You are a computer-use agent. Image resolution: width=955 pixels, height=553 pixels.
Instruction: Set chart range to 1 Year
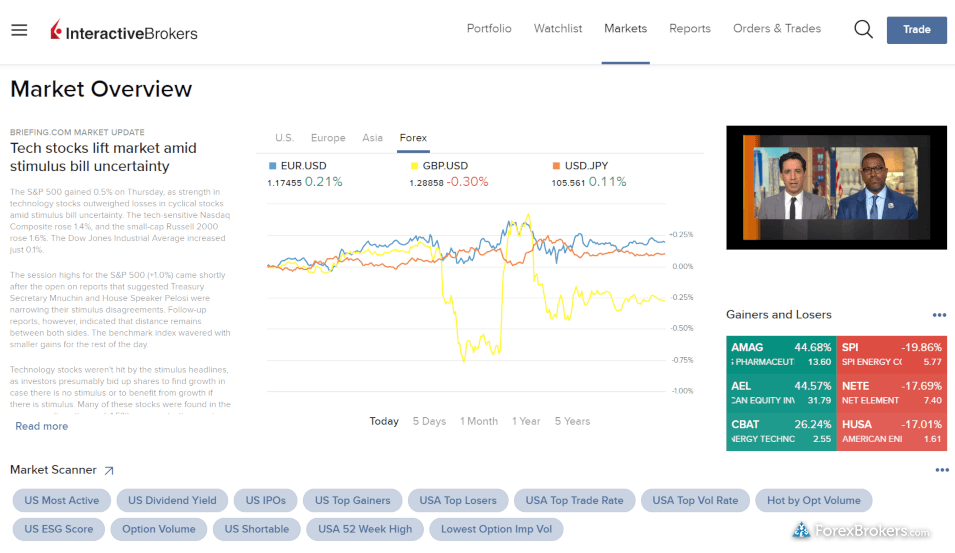526,421
